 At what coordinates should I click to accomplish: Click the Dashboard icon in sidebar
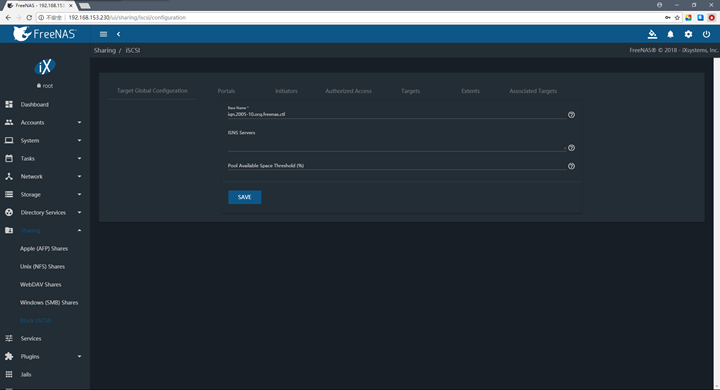pyautogui.click(x=9, y=104)
